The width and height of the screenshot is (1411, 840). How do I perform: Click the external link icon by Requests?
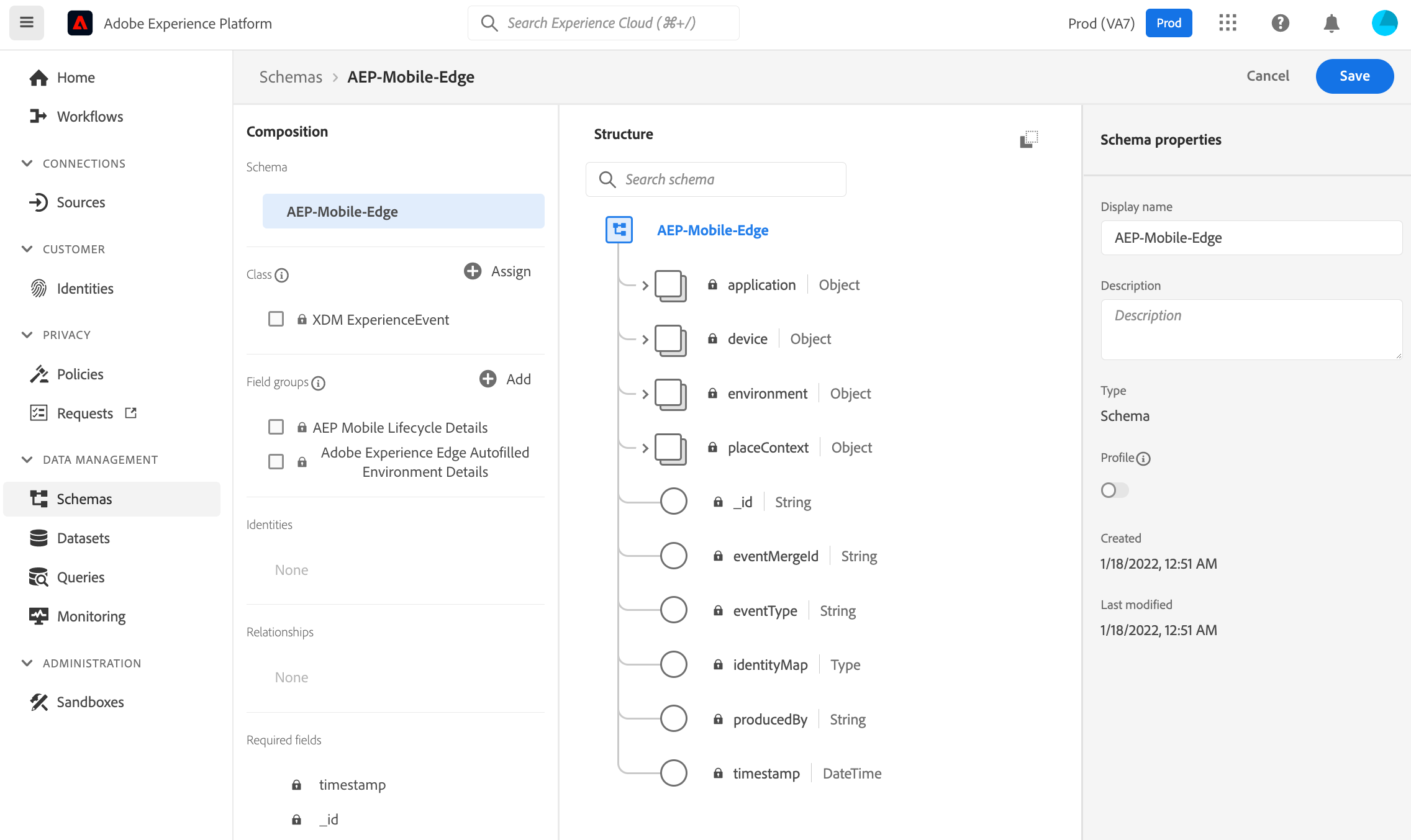pos(130,413)
